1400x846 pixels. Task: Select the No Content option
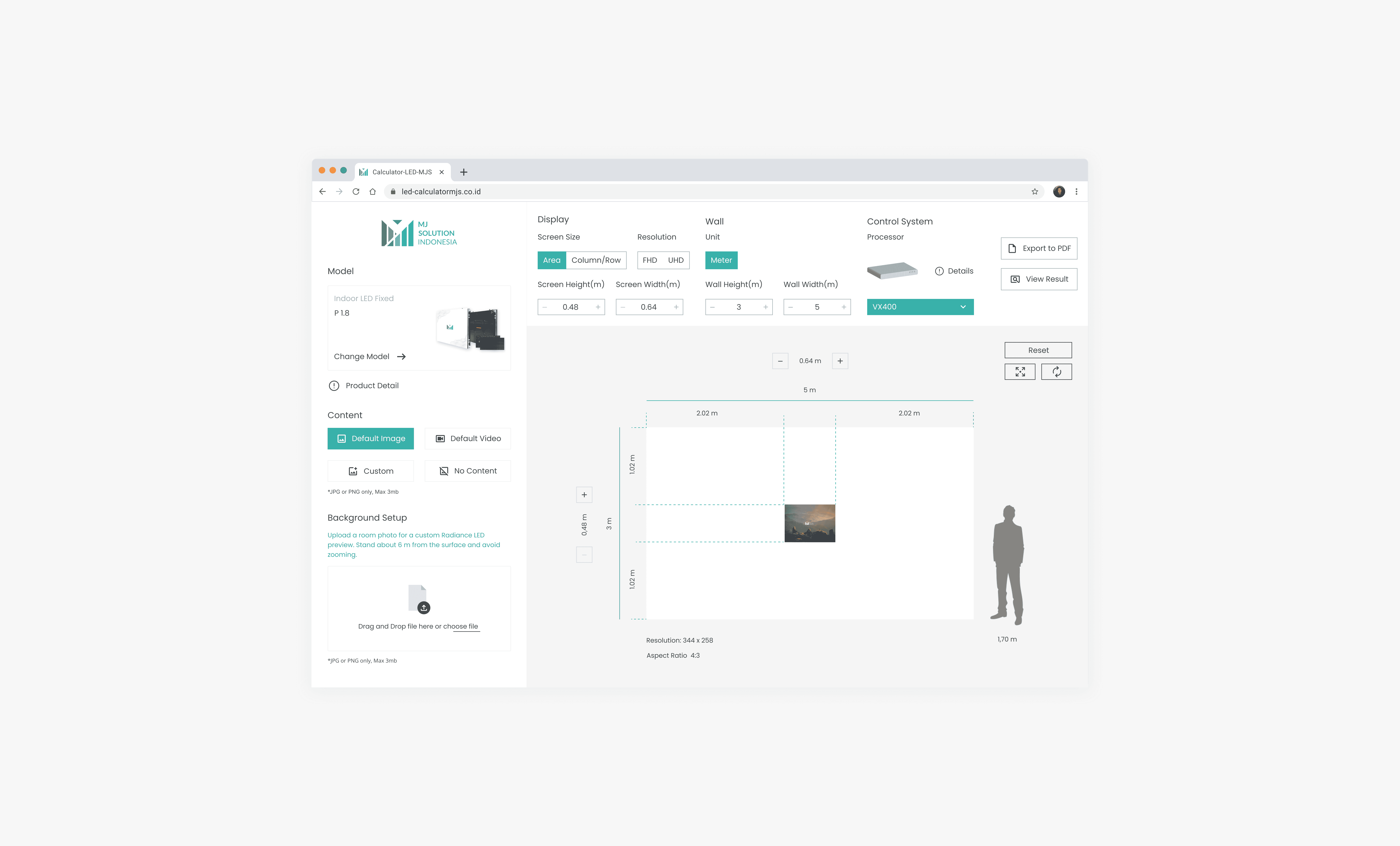click(468, 471)
